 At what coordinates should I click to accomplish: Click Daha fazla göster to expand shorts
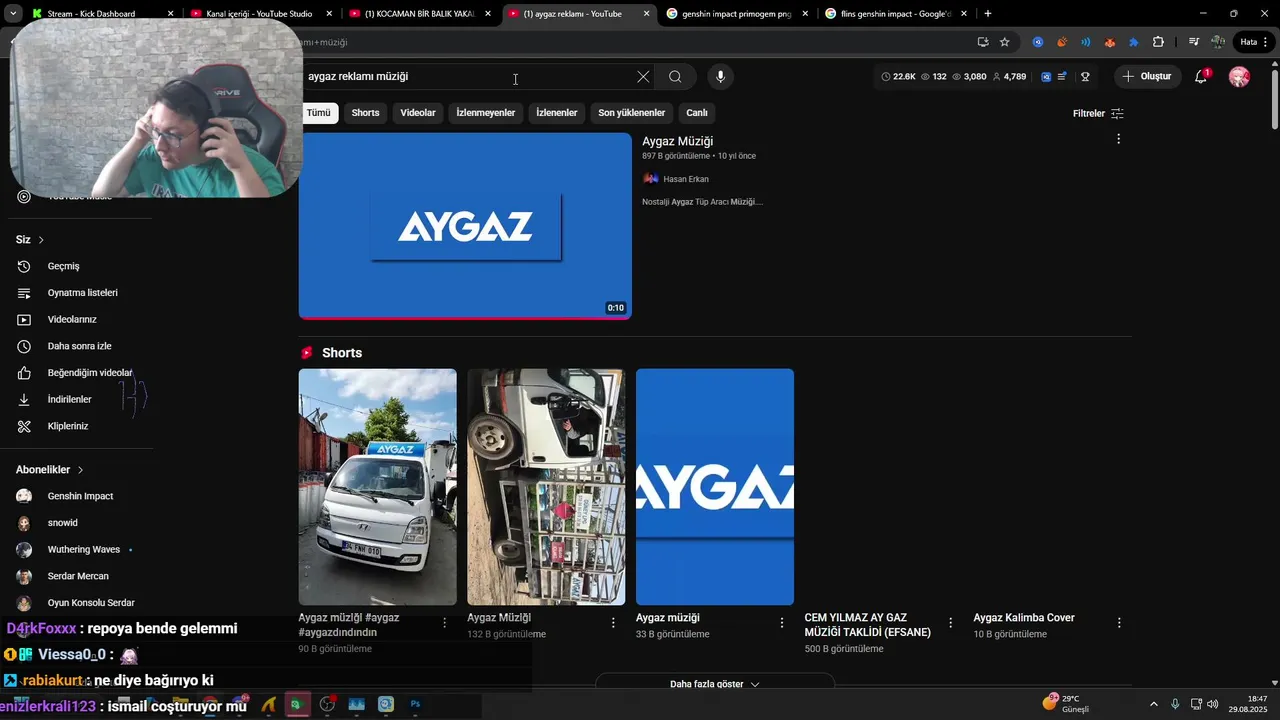tap(714, 684)
